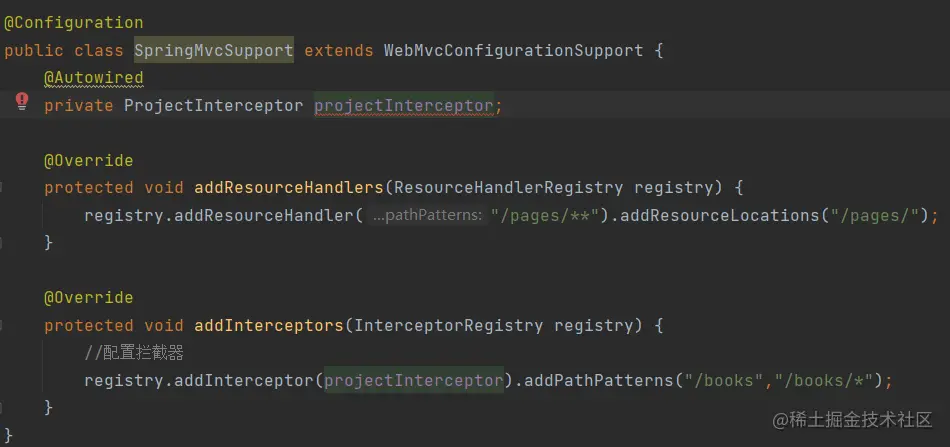
Task: Click the red error bulb icon
Action: (x=22, y=101)
